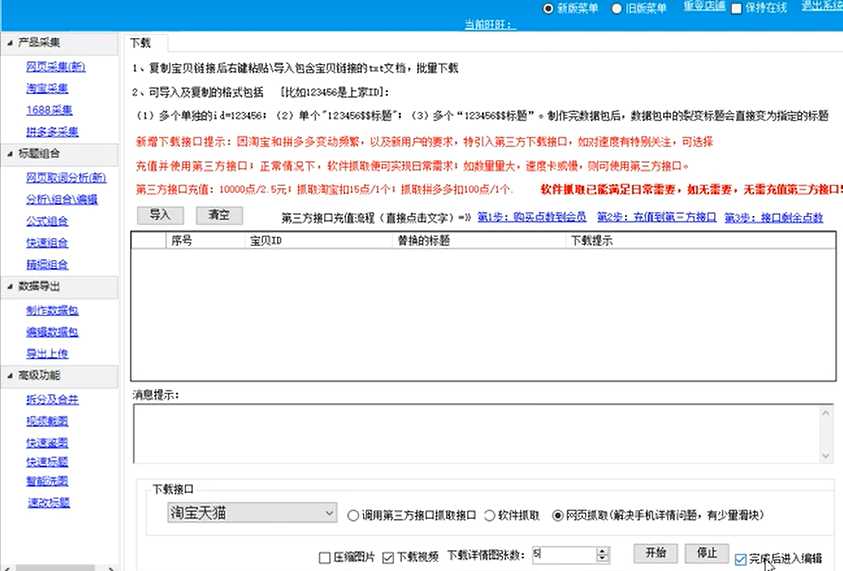Go to 制作数据包 in the sidebar

[x=52, y=310]
